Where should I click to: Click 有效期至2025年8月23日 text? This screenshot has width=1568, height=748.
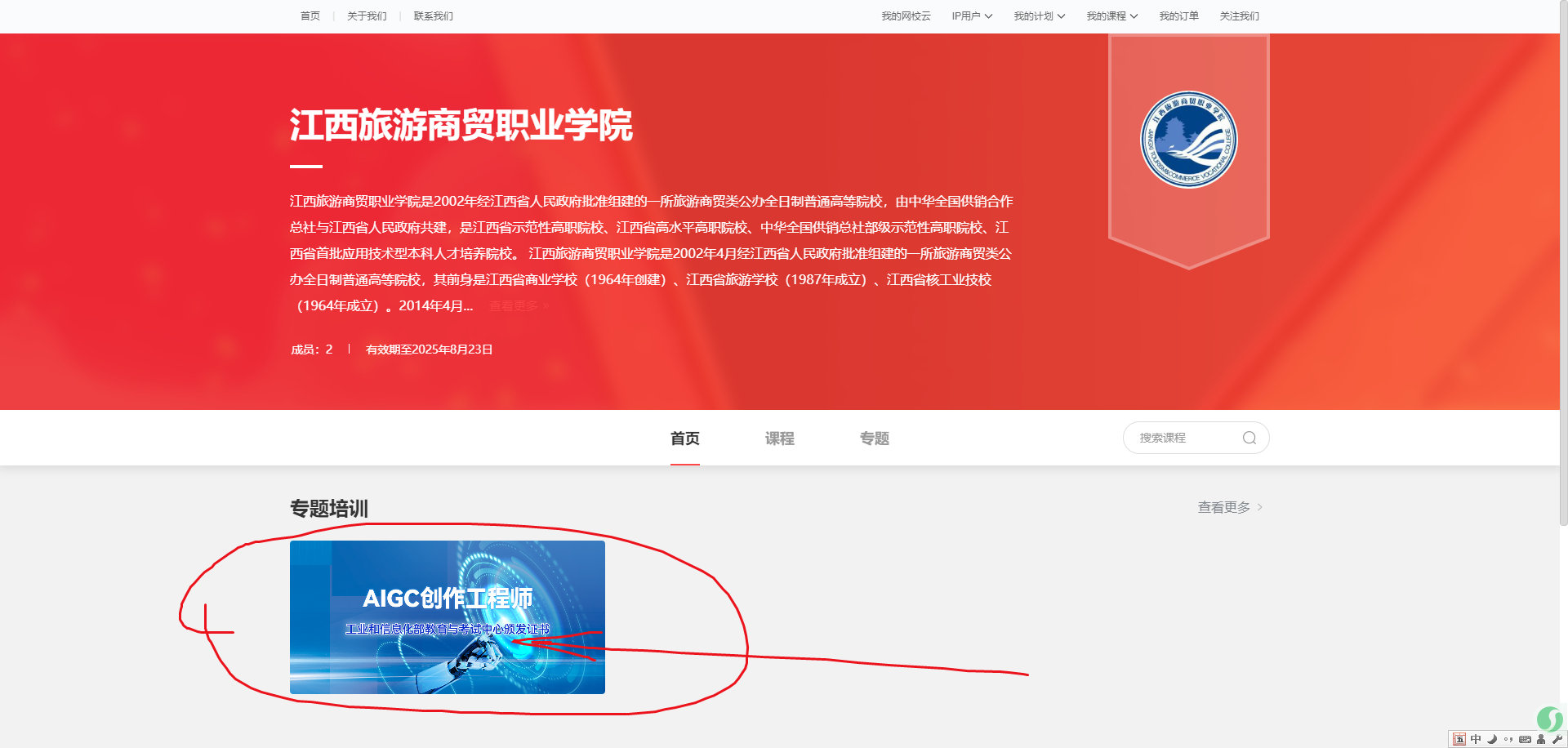tap(430, 350)
